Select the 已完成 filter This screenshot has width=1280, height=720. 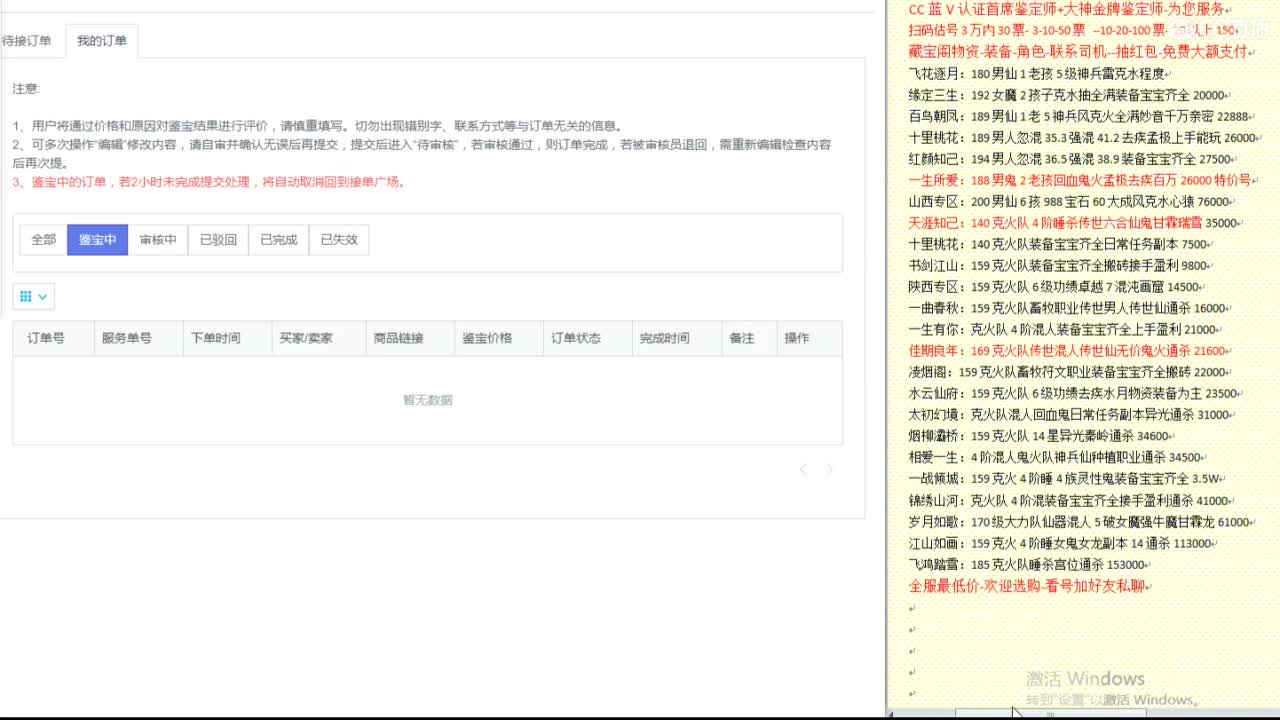(x=276, y=239)
